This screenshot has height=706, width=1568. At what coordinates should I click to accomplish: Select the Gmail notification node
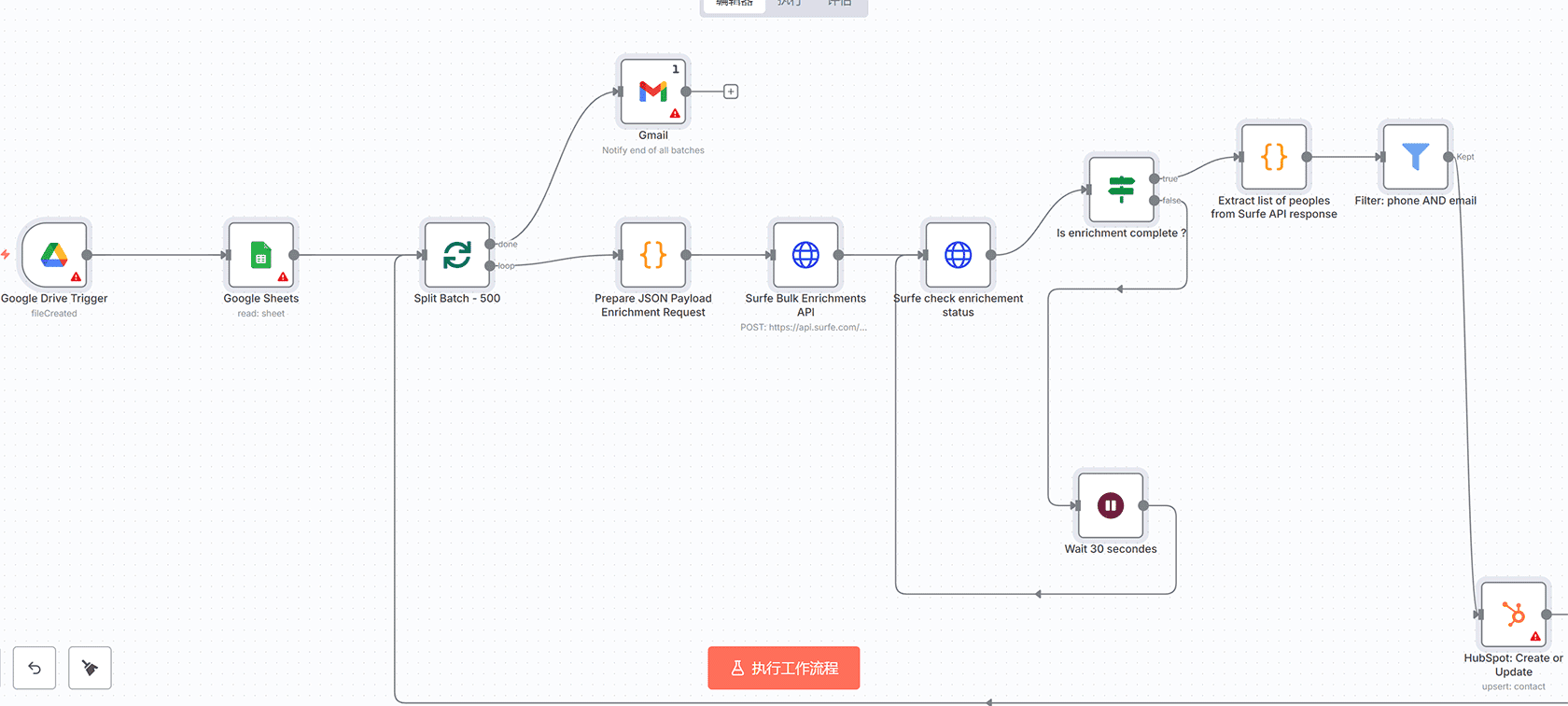652,92
